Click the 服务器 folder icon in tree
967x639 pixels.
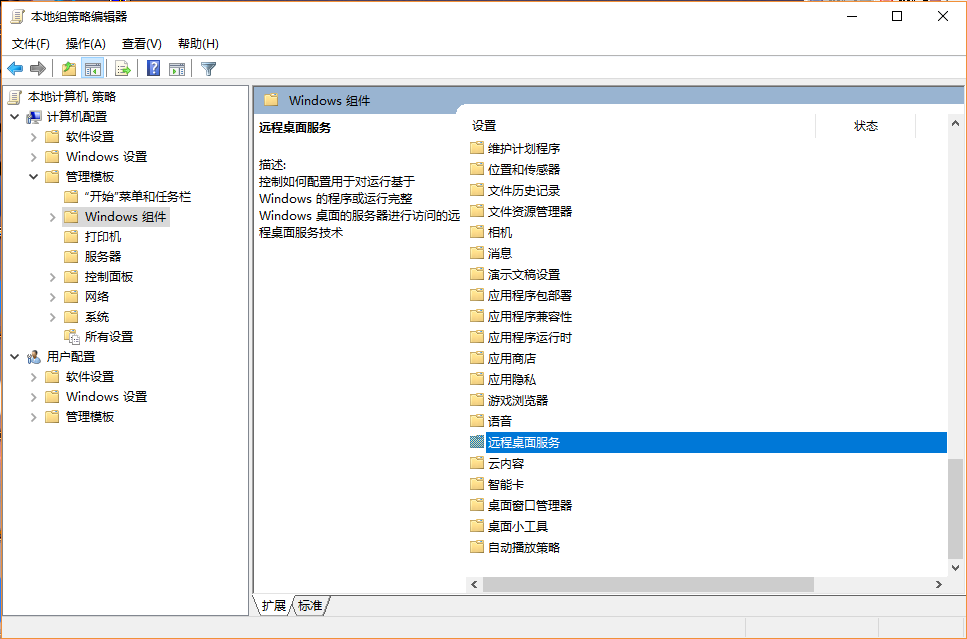click(x=72, y=257)
